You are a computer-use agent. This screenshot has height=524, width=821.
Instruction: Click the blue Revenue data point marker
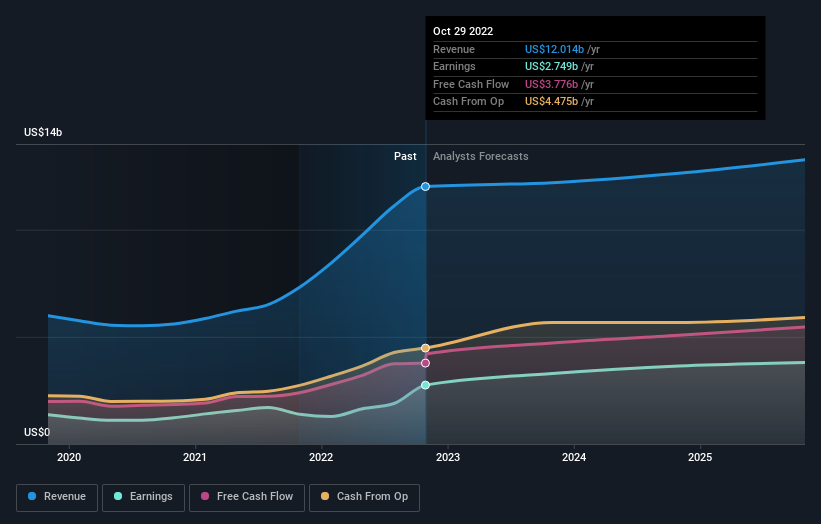point(426,186)
